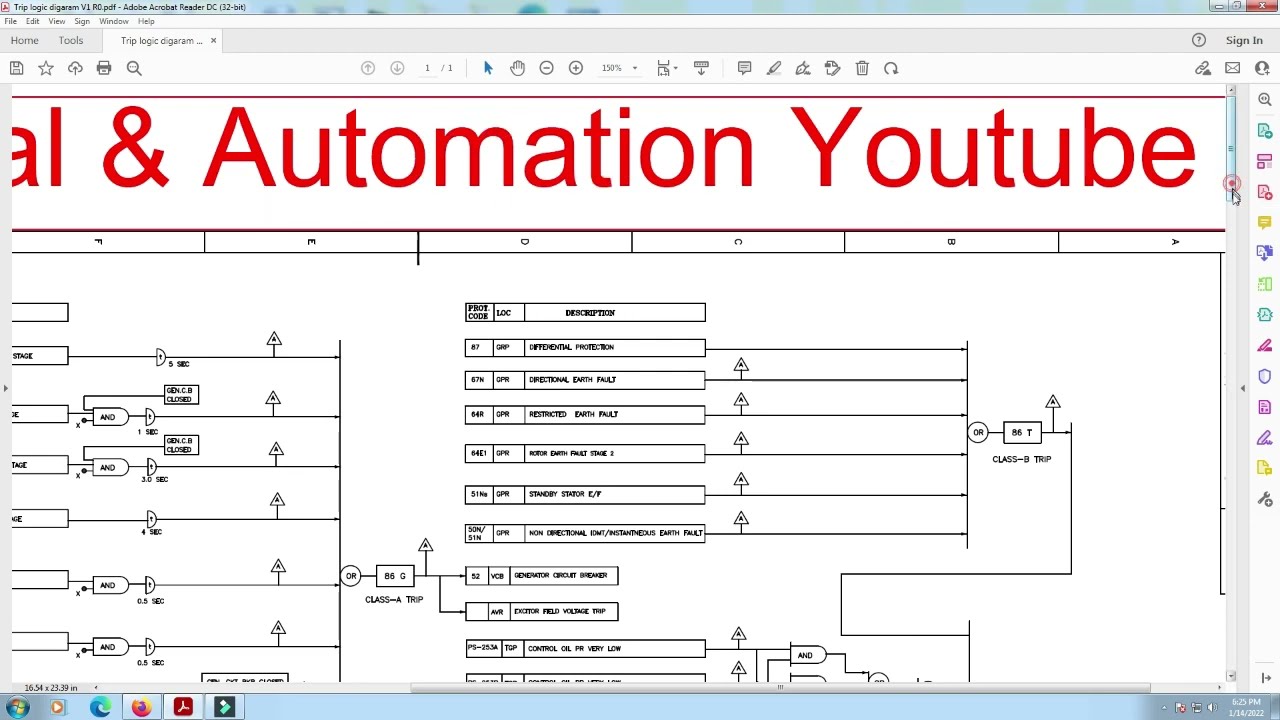The height and width of the screenshot is (720, 1280).
Task: Share a link to this file
Action: tap(1203, 68)
